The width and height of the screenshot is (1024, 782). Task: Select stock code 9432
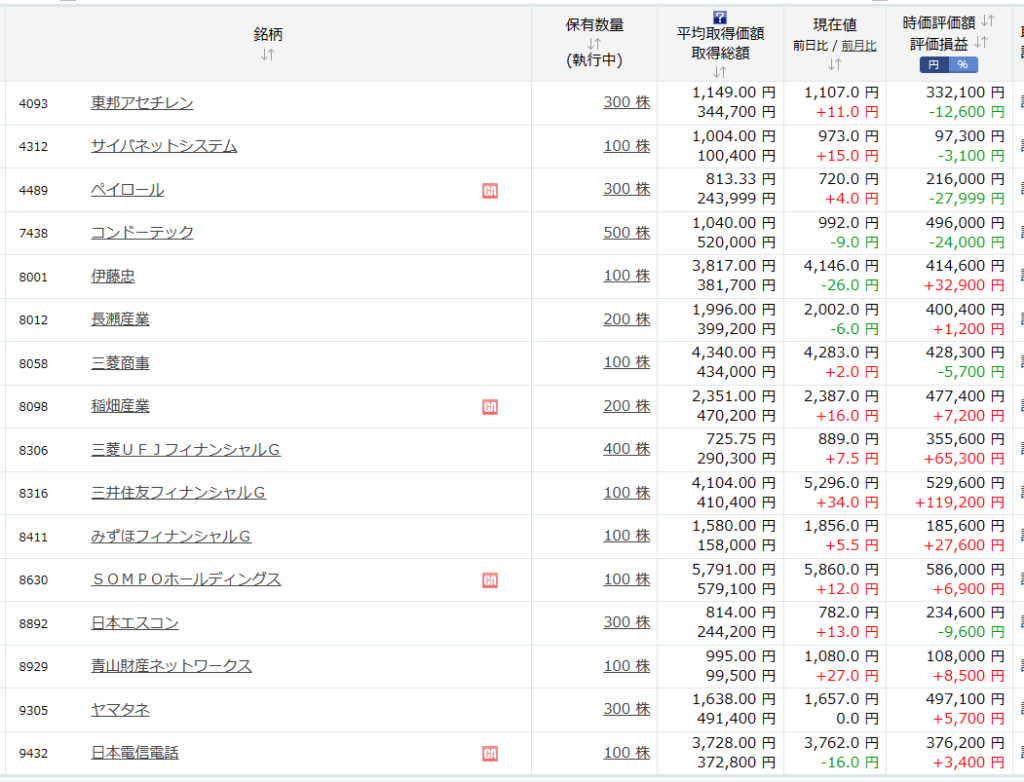point(33,753)
